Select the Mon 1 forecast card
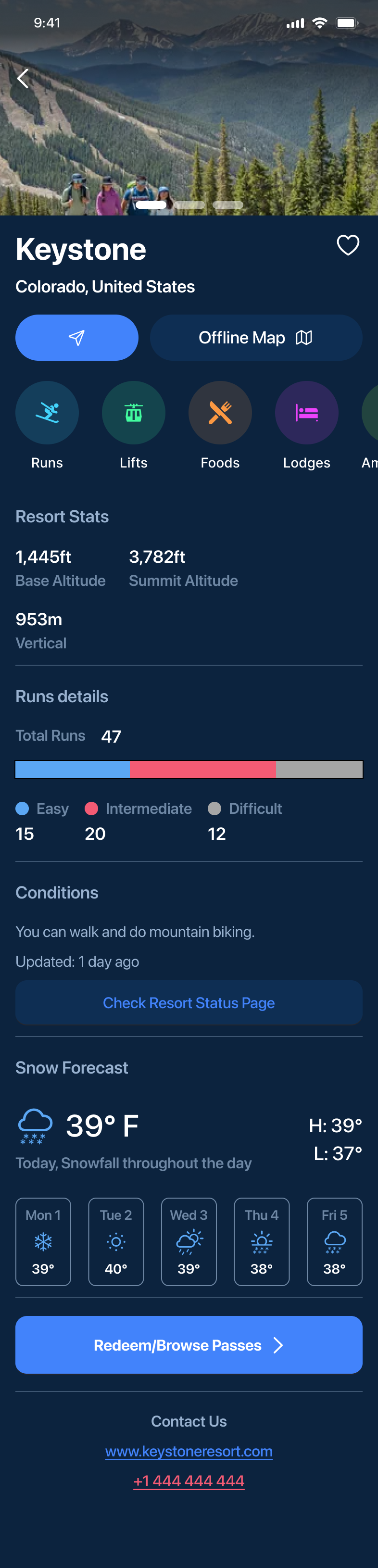Image resolution: width=378 pixels, height=1568 pixels. pyautogui.click(x=43, y=1242)
